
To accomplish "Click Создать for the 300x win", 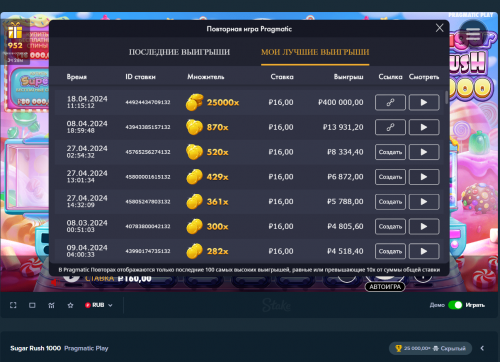I will click(390, 226).
